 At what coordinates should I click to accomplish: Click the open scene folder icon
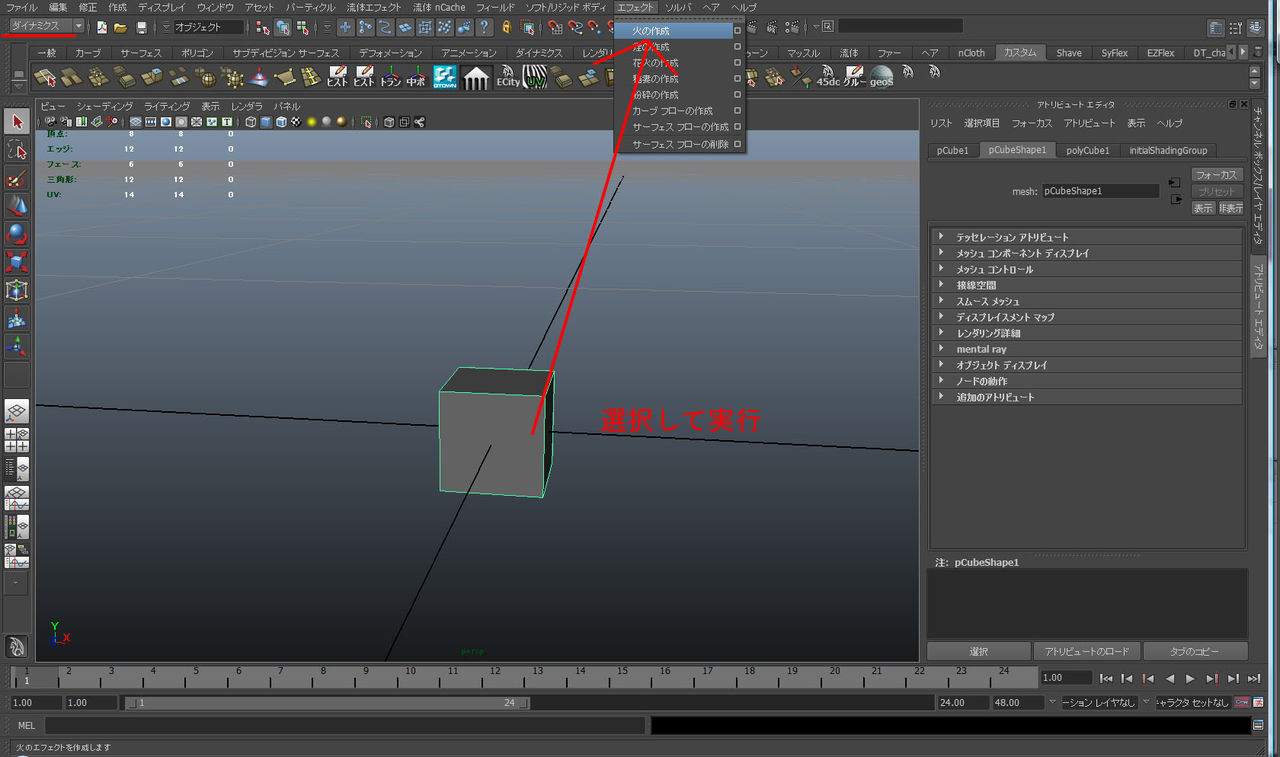121,27
